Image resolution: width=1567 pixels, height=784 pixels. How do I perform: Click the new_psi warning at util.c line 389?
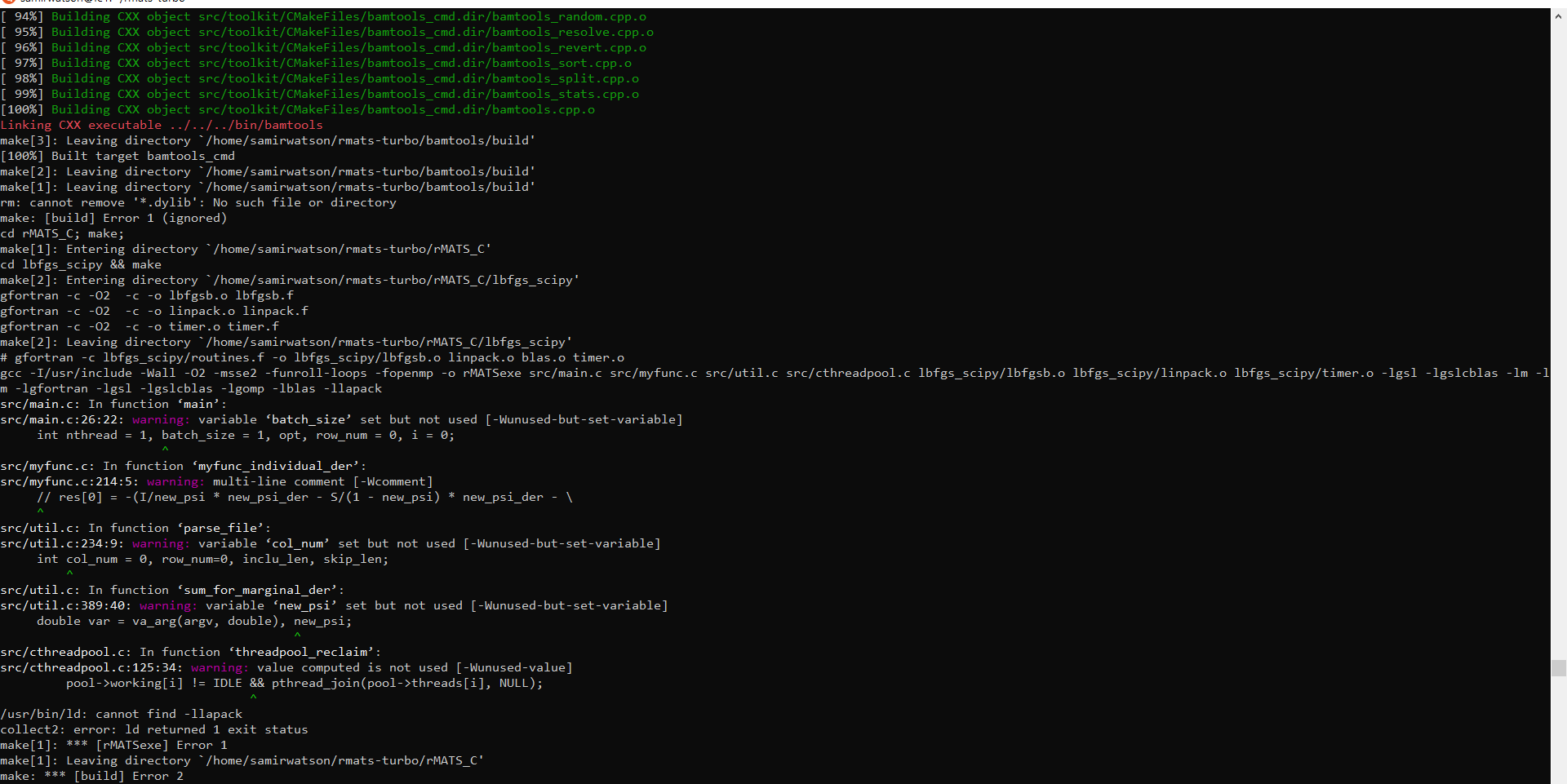tap(334, 605)
